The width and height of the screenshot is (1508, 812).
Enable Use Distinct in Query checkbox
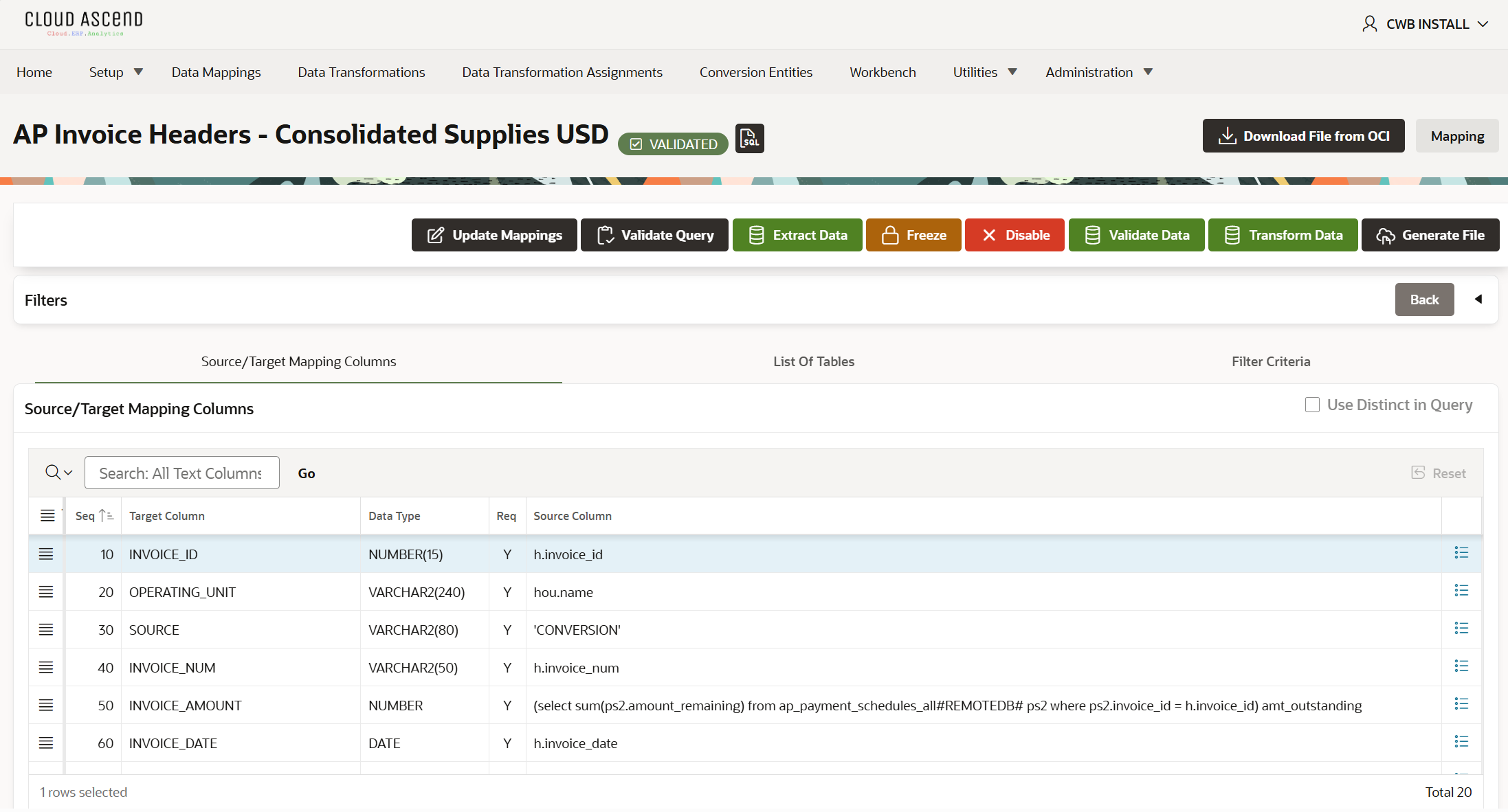click(1312, 405)
